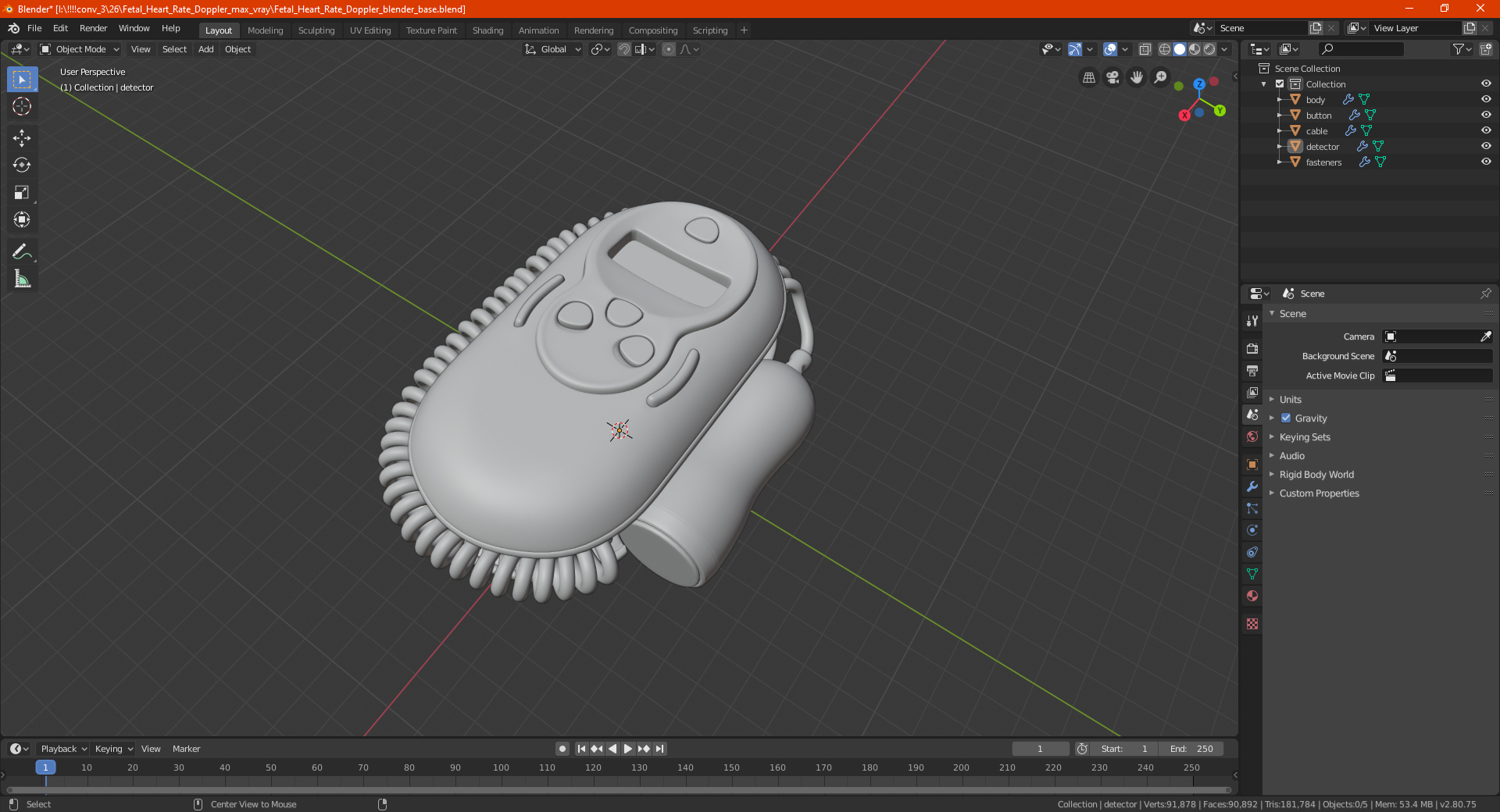
Task: Click the current frame number field
Action: (x=1040, y=749)
